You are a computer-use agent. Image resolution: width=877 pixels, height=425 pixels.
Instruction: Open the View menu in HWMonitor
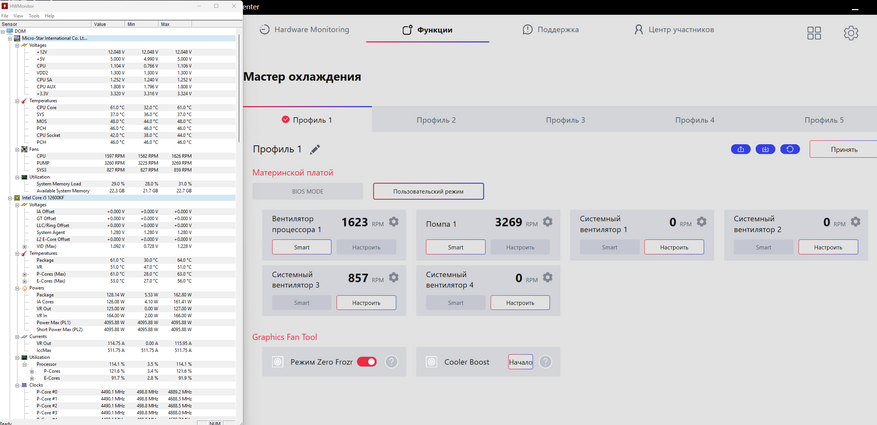18,16
